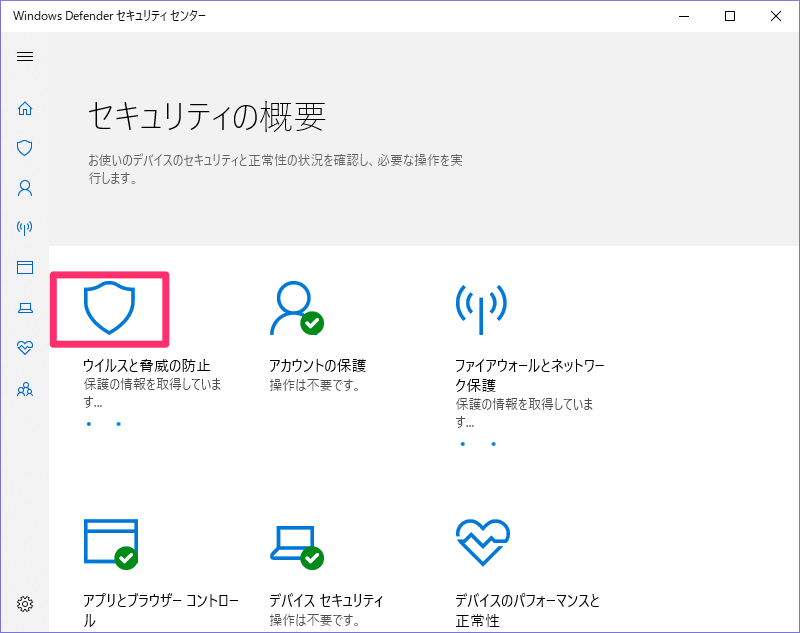Click the セキュリティの概要 heading

click(x=207, y=116)
